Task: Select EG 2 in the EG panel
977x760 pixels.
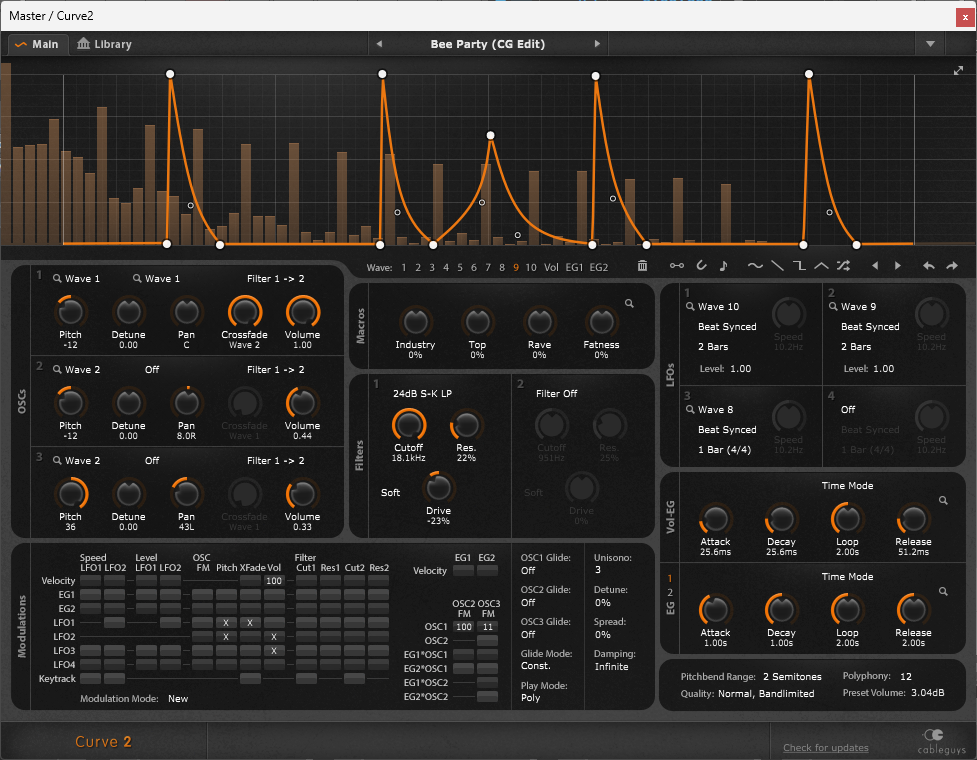Action: (670, 592)
